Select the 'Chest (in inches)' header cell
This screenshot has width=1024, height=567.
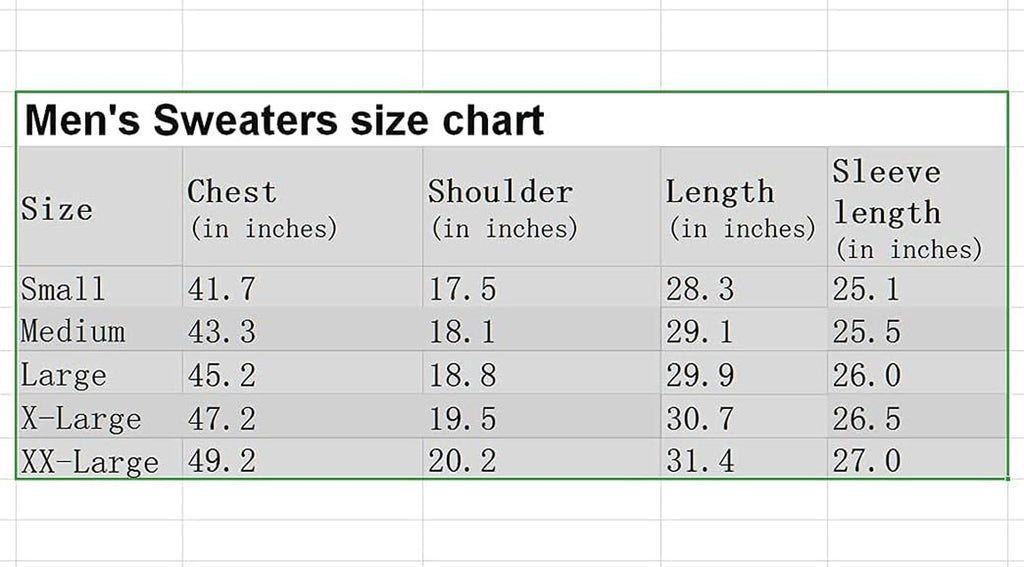coord(263,209)
